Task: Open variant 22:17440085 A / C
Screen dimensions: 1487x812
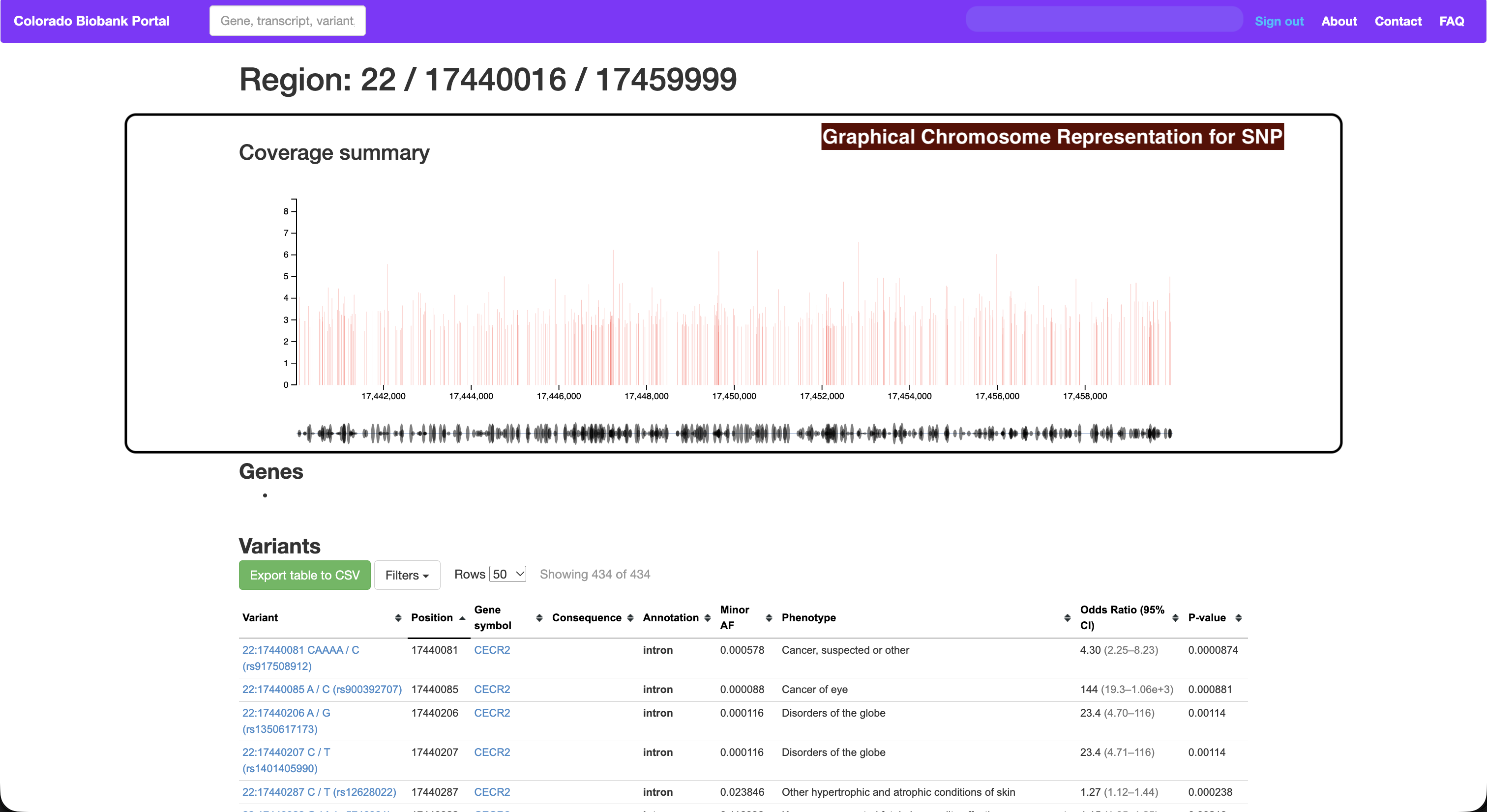Action: pos(322,689)
